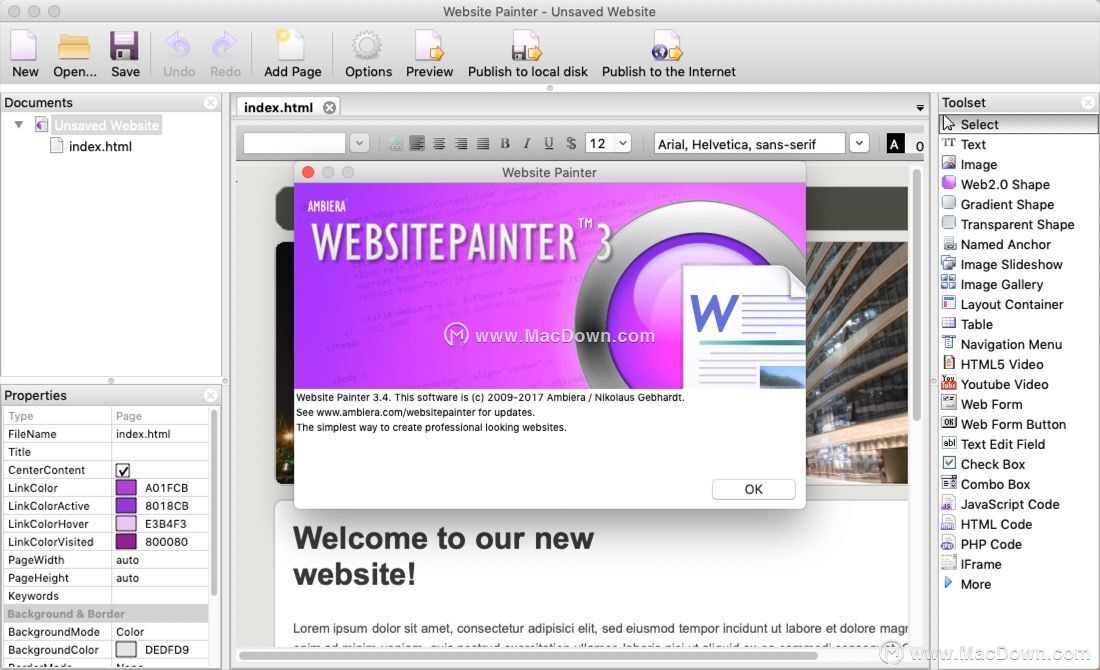Click the Title property value field
This screenshot has width=1100, height=670.
(x=160, y=452)
